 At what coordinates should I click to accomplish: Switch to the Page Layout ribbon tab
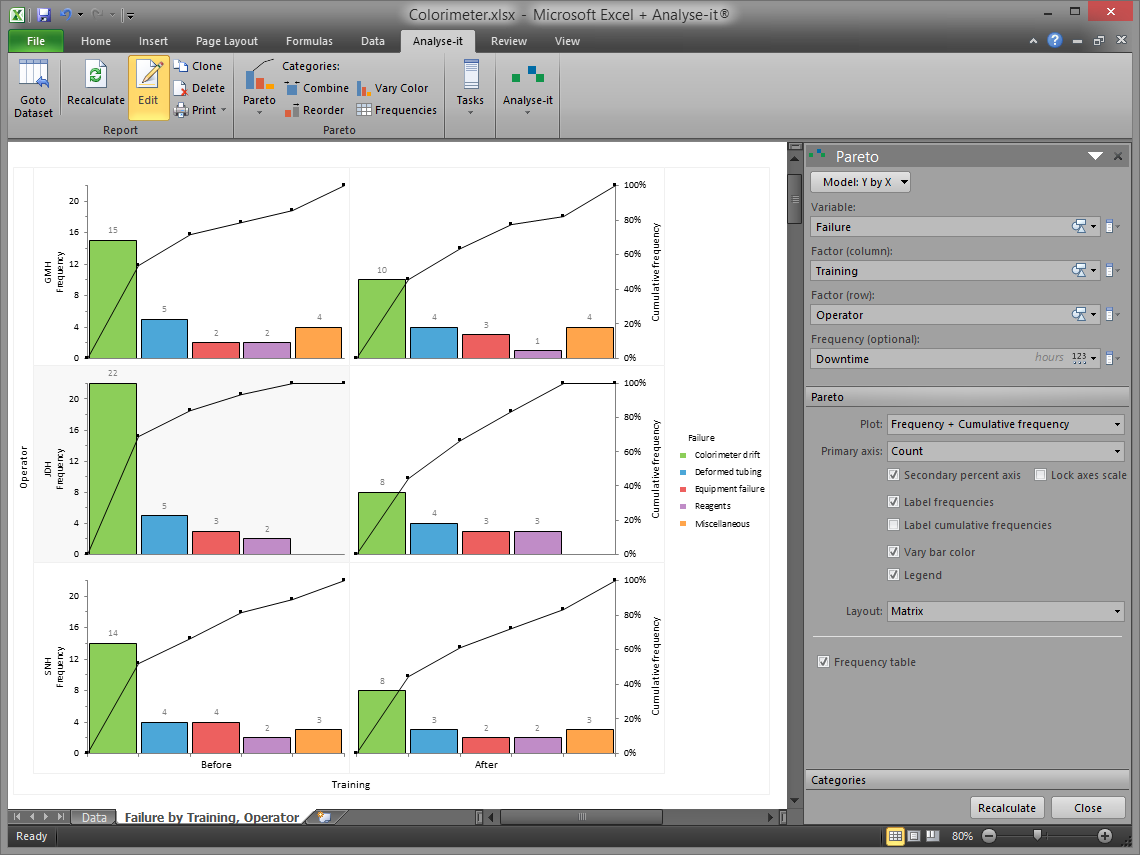227,41
